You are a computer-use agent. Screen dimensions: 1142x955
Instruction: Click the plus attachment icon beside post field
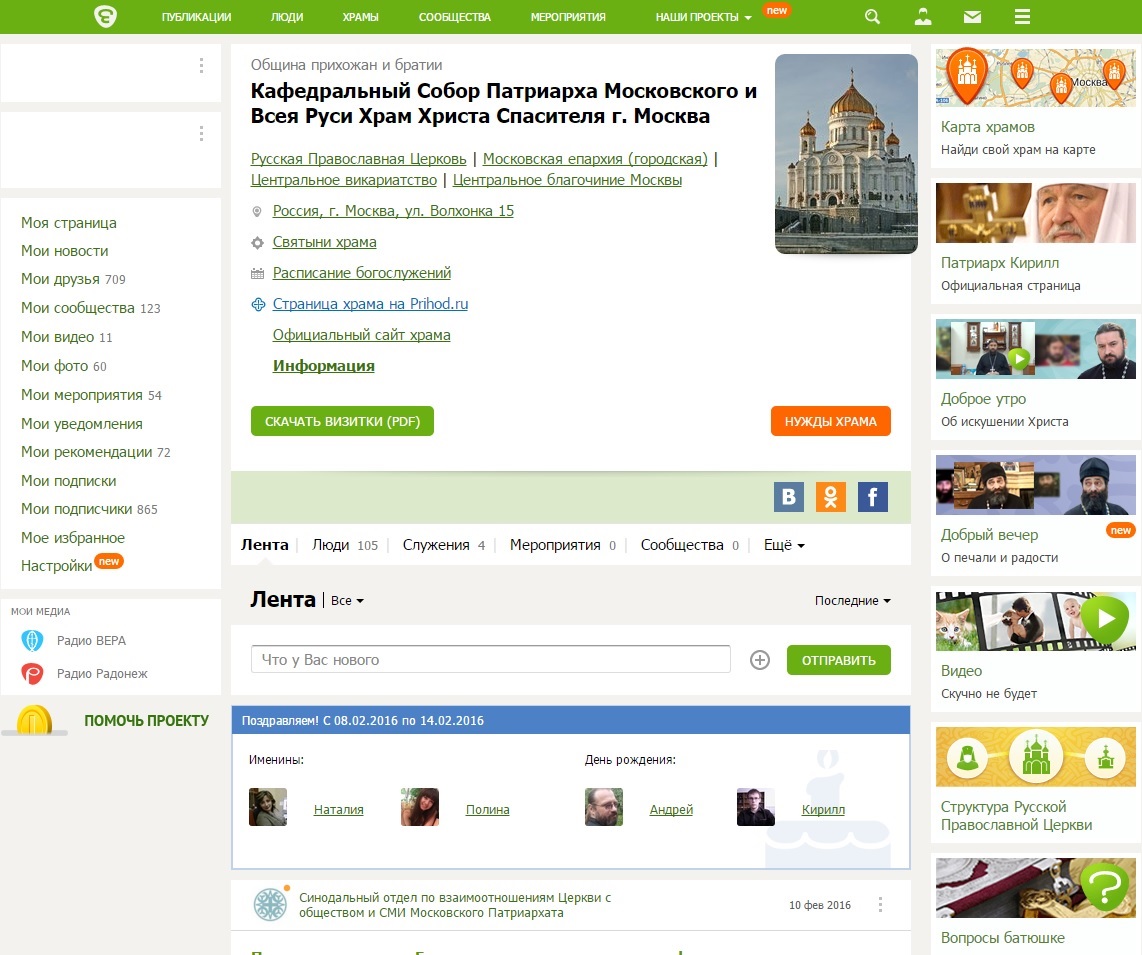pos(760,660)
